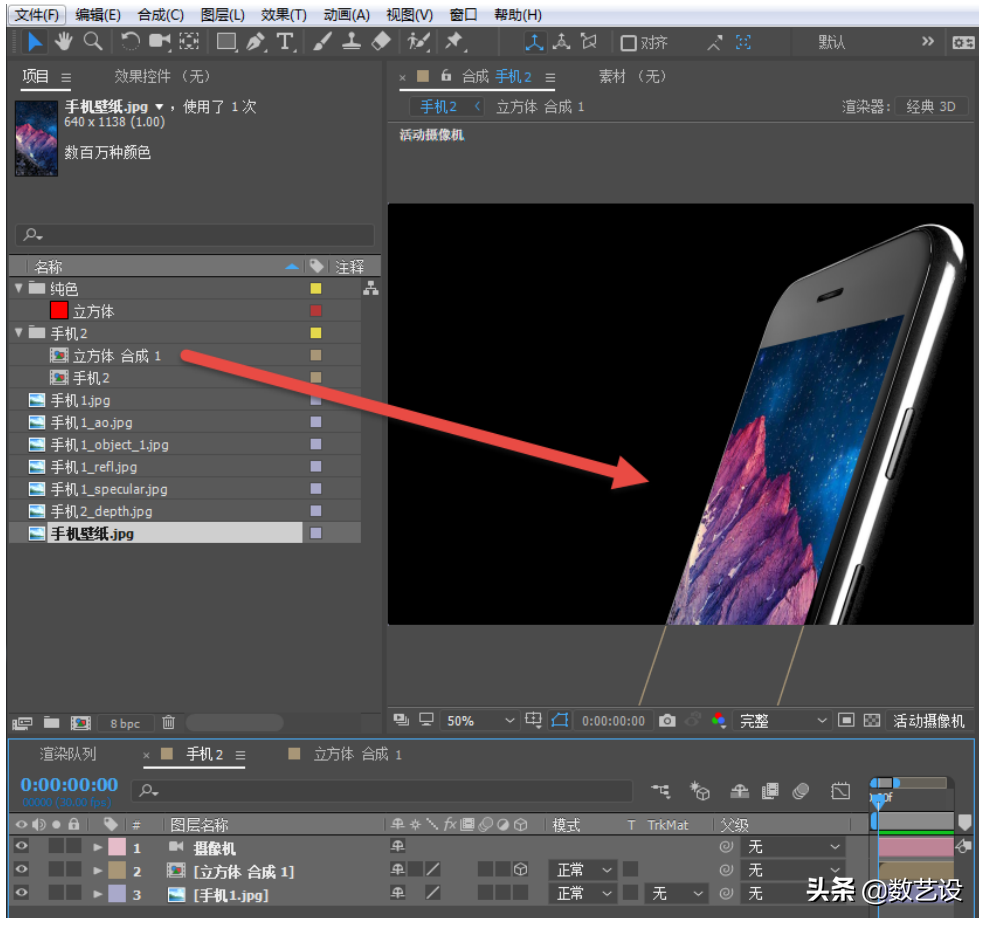Toggle 3D layer switch for 立方体 合成 1
986x926 pixels.
[521, 869]
